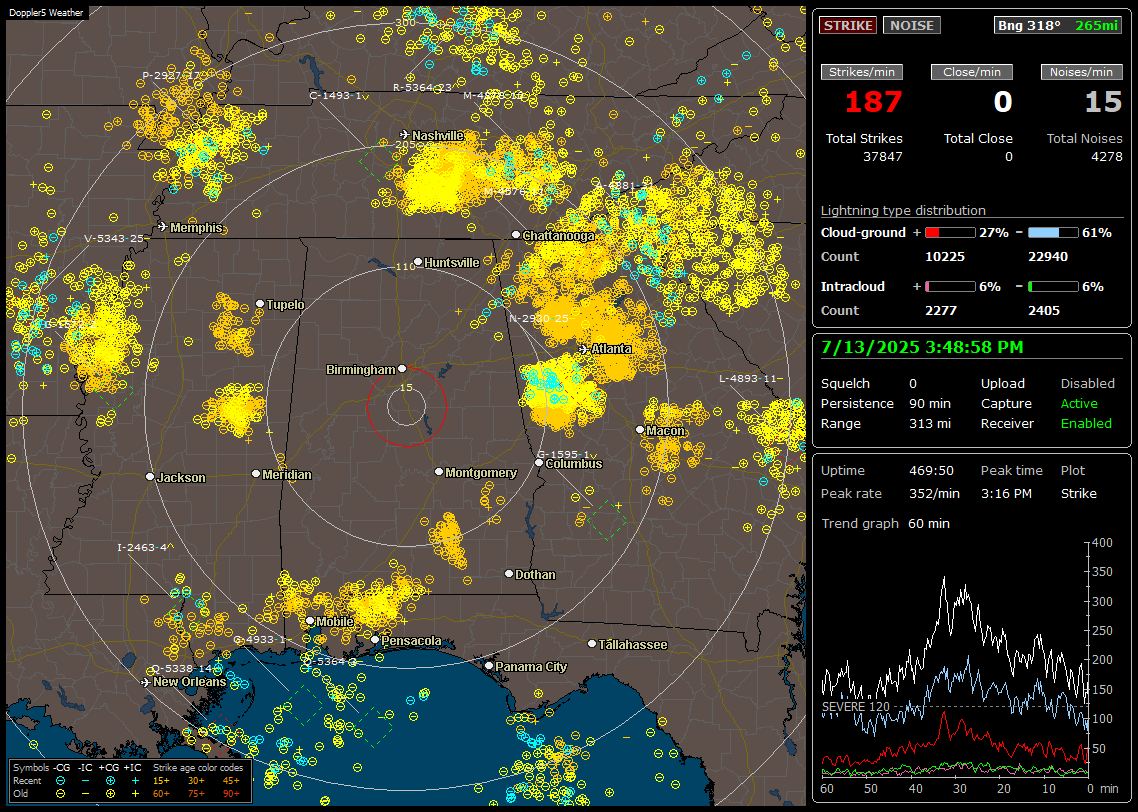
Task: Click the New Orleans airport icon
Action: point(145,682)
